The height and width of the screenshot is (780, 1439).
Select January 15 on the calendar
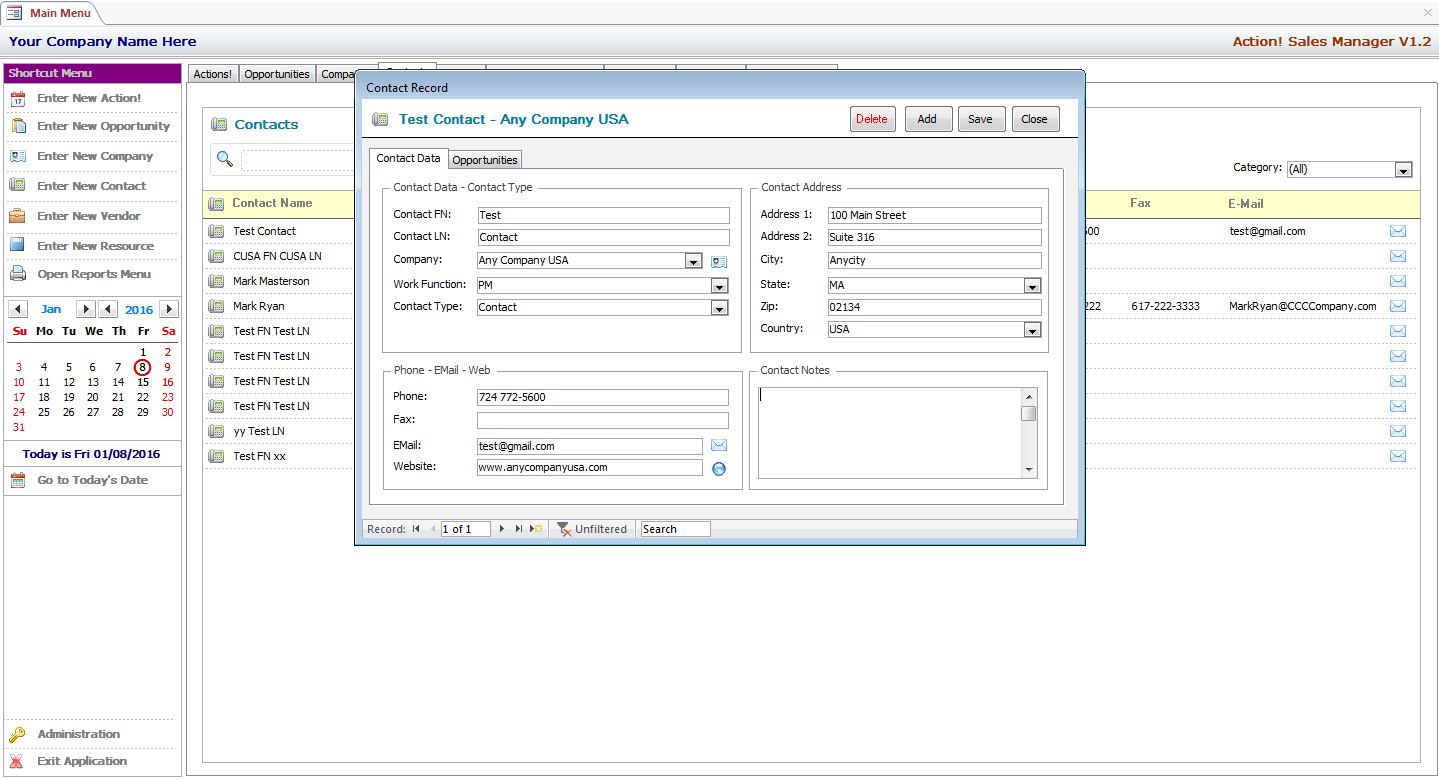click(143, 382)
